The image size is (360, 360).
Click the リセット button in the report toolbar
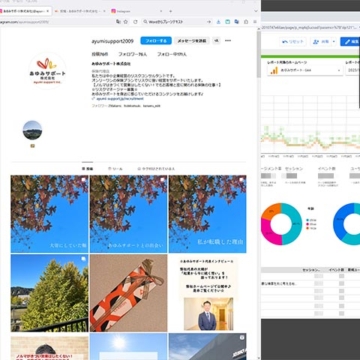tap(293, 42)
